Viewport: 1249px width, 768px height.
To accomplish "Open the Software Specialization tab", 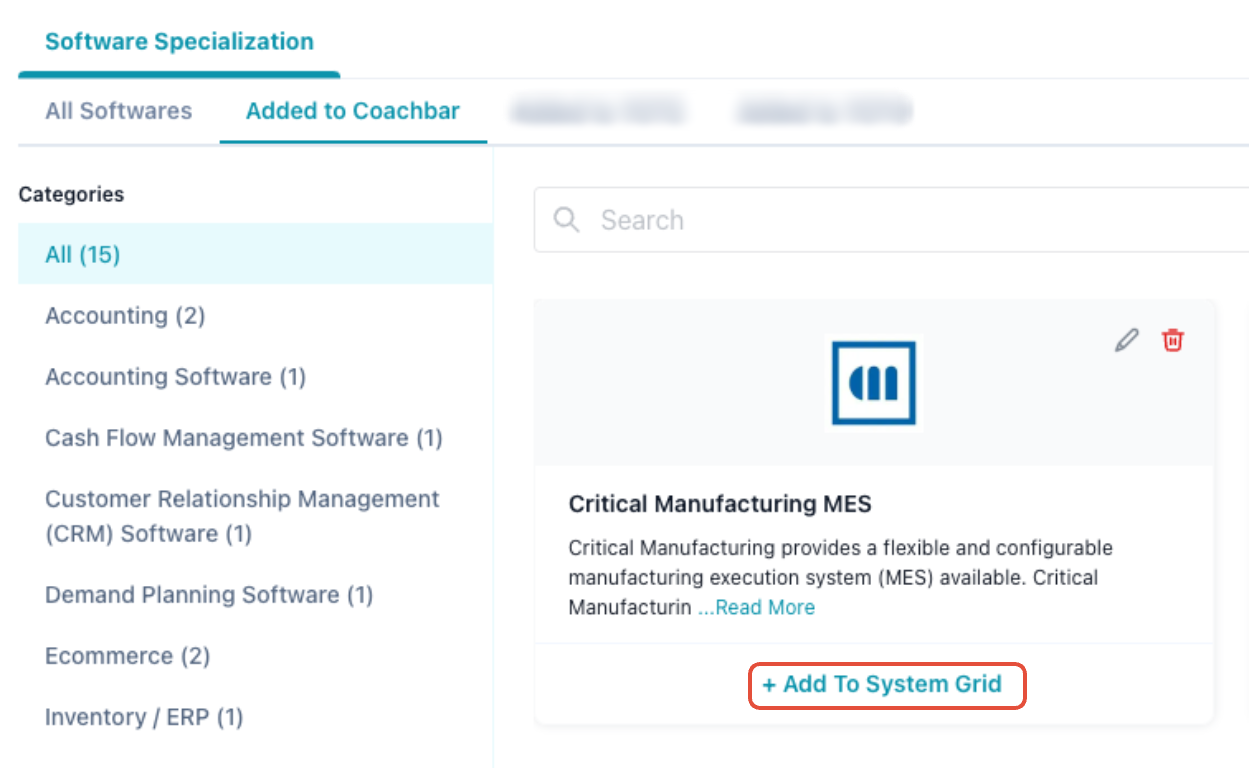I will 179,42.
